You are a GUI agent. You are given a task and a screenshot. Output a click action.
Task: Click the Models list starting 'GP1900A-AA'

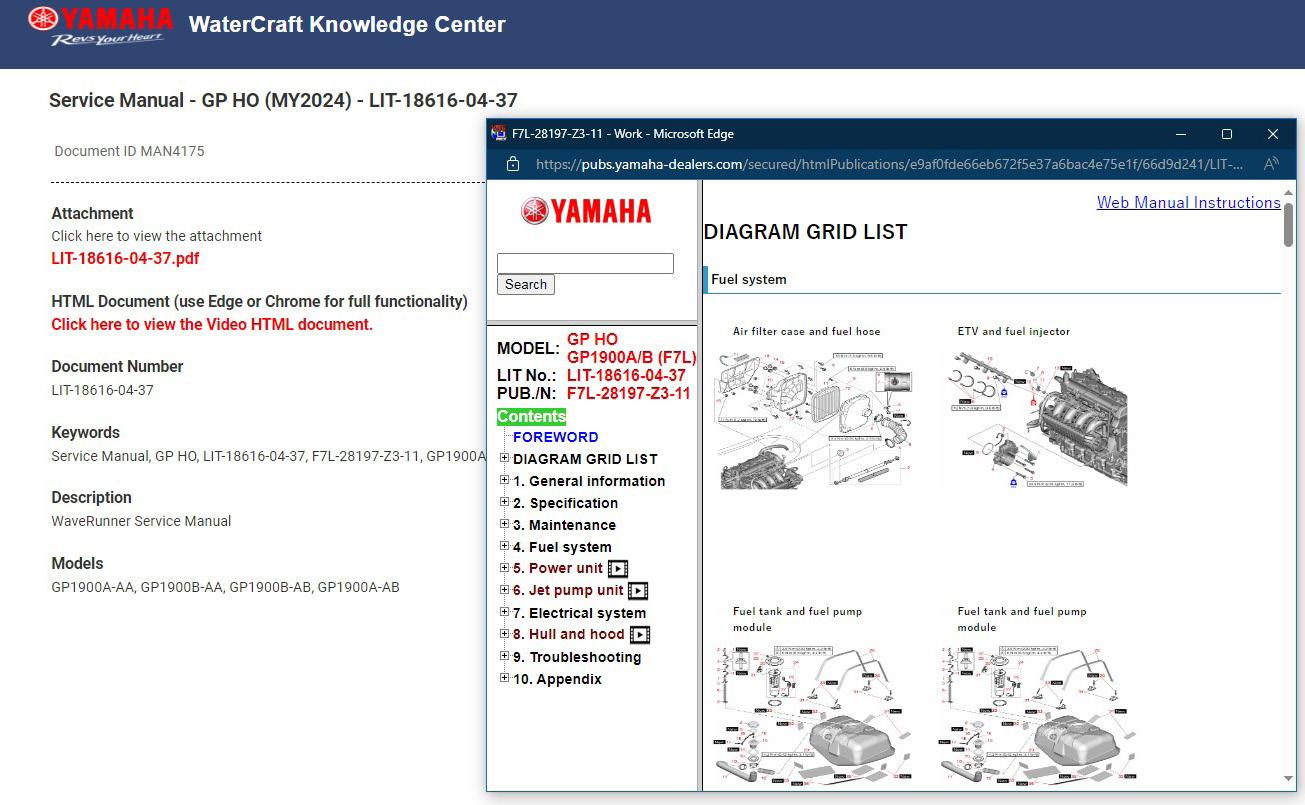[x=225, y=587]
